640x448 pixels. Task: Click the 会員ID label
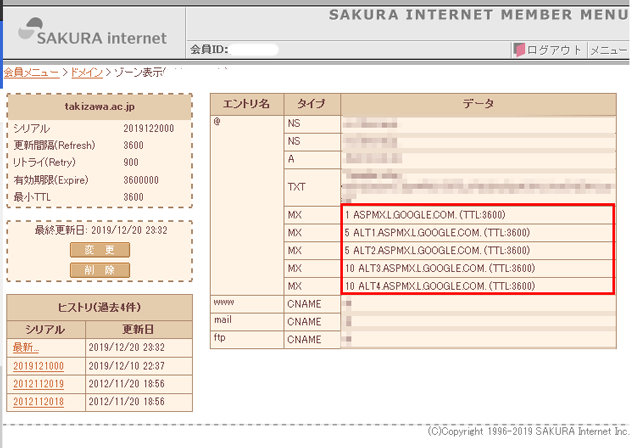tap(209, 50)
